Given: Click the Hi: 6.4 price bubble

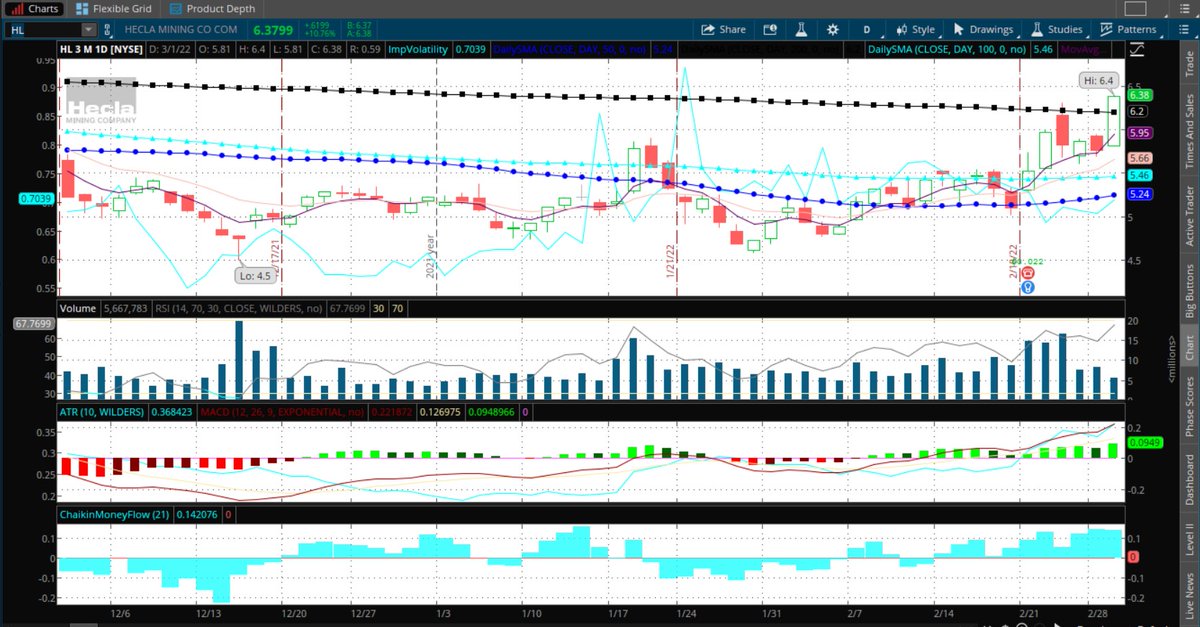Looking at the screenshot, I should click(1097, 80).
